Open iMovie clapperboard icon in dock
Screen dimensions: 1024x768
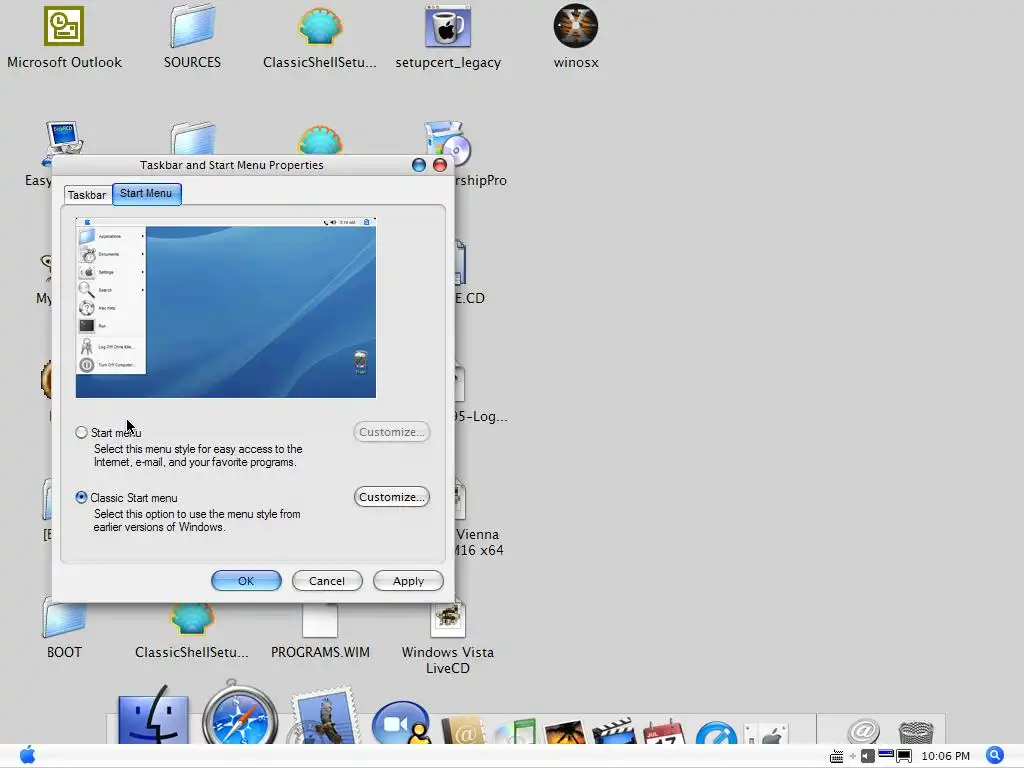click(x=613, y=731)
